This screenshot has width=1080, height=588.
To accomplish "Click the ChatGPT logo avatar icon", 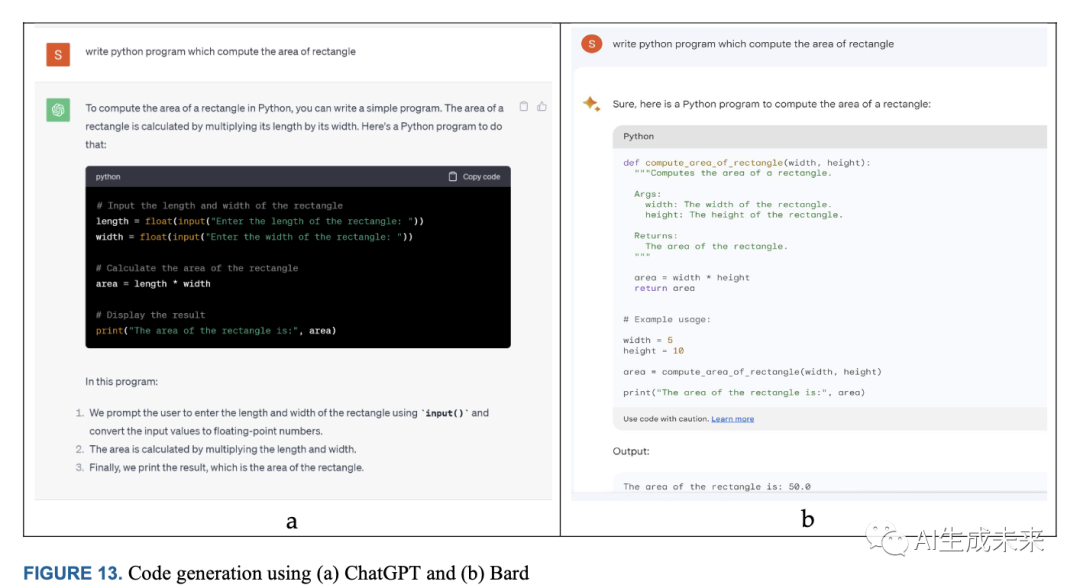I will (x=58, y=109).
